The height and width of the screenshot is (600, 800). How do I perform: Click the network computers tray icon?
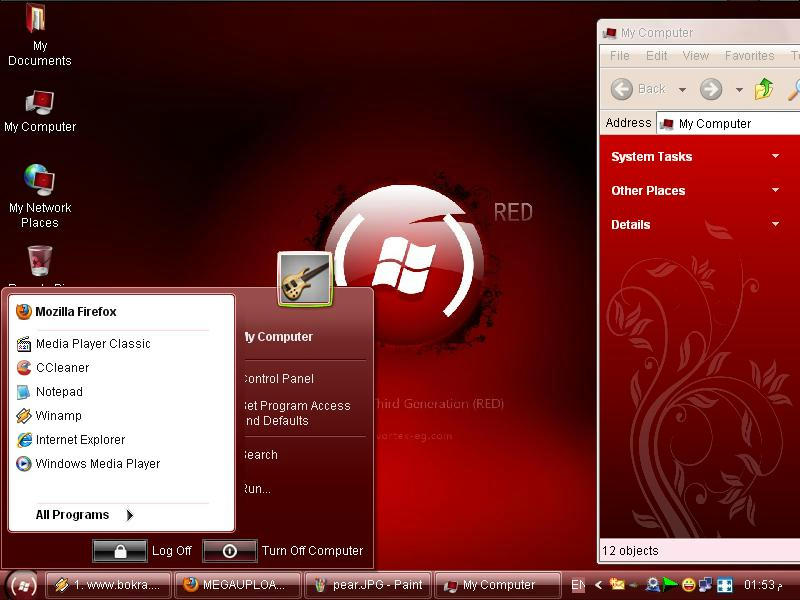pyautogui.click(x=706, y=585)
